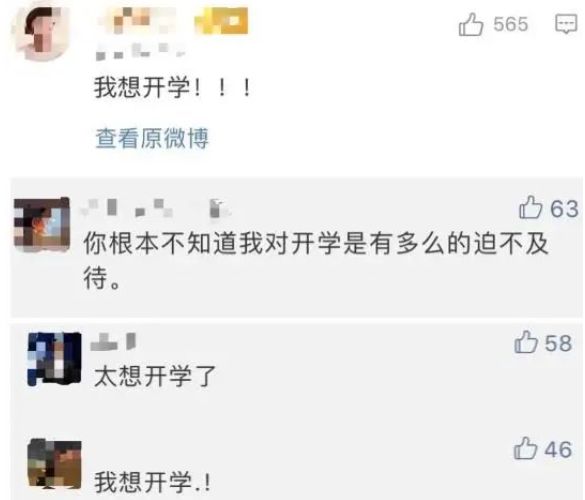Viewport: 585px width, 500px height.
Task: Tap the thumbs-up next to 58
Action: (x=526, y=342)
